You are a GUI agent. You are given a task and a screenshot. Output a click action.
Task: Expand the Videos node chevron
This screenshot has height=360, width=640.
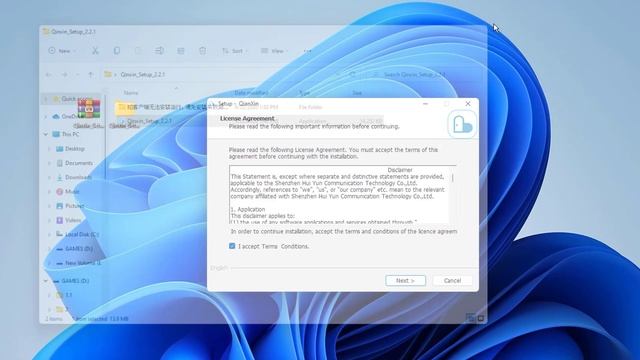[49, 220]
